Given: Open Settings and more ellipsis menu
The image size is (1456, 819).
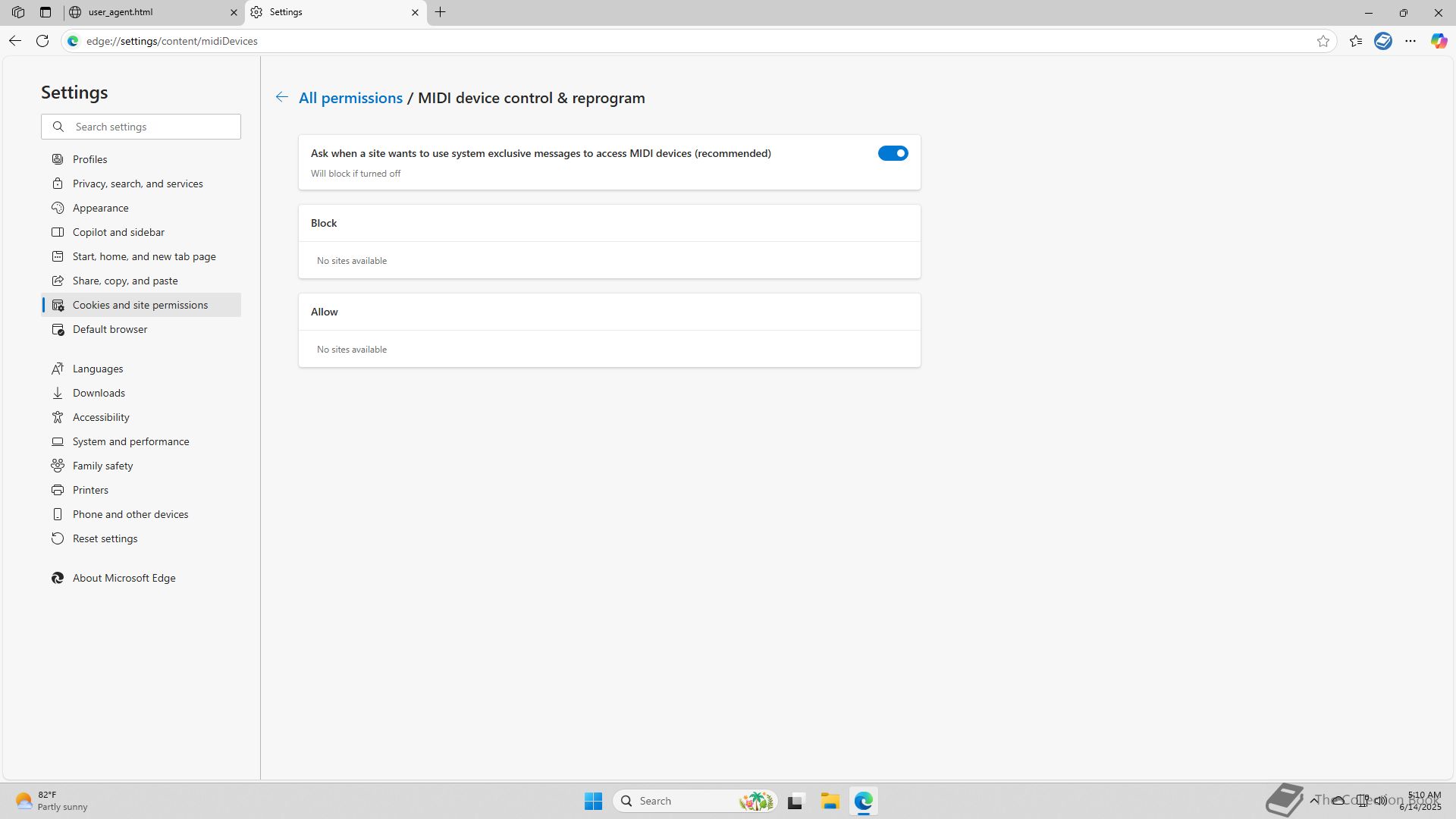Looking at the screenshot, I should pyautogui.click(x=1410, y=42).
